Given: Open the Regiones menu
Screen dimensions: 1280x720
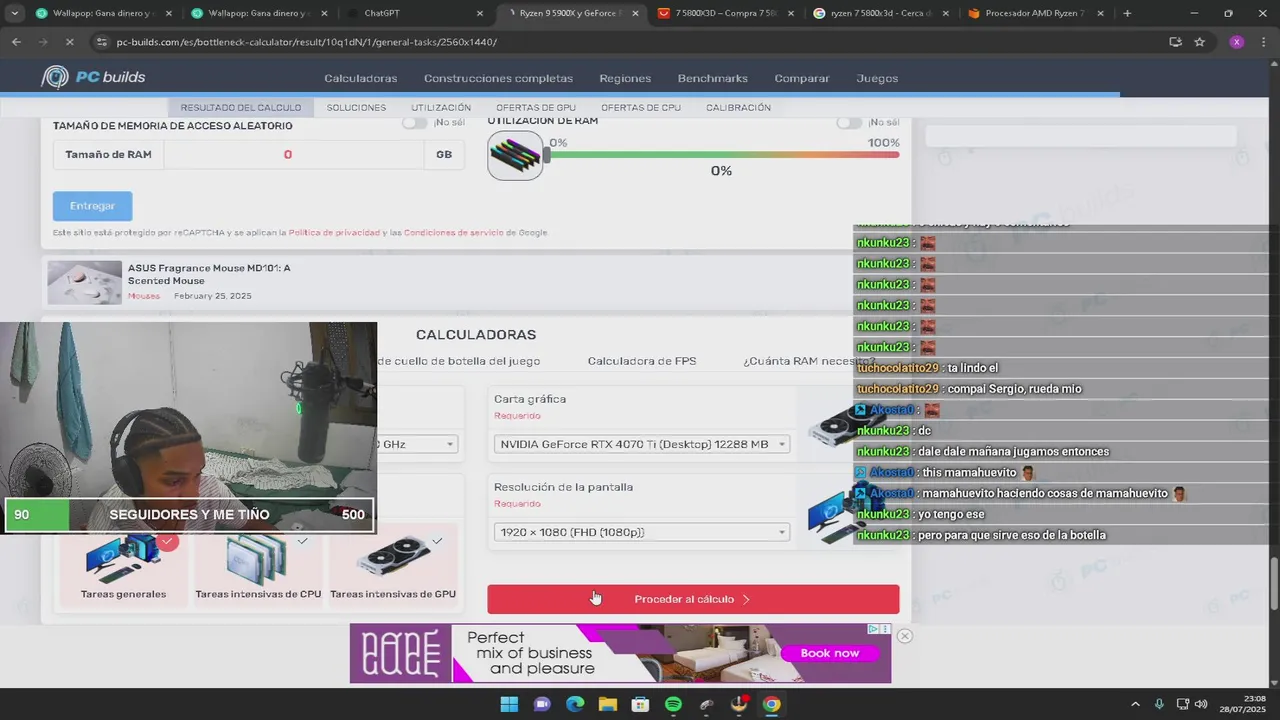Looking at the screenshot, I should tap(625, 78).
